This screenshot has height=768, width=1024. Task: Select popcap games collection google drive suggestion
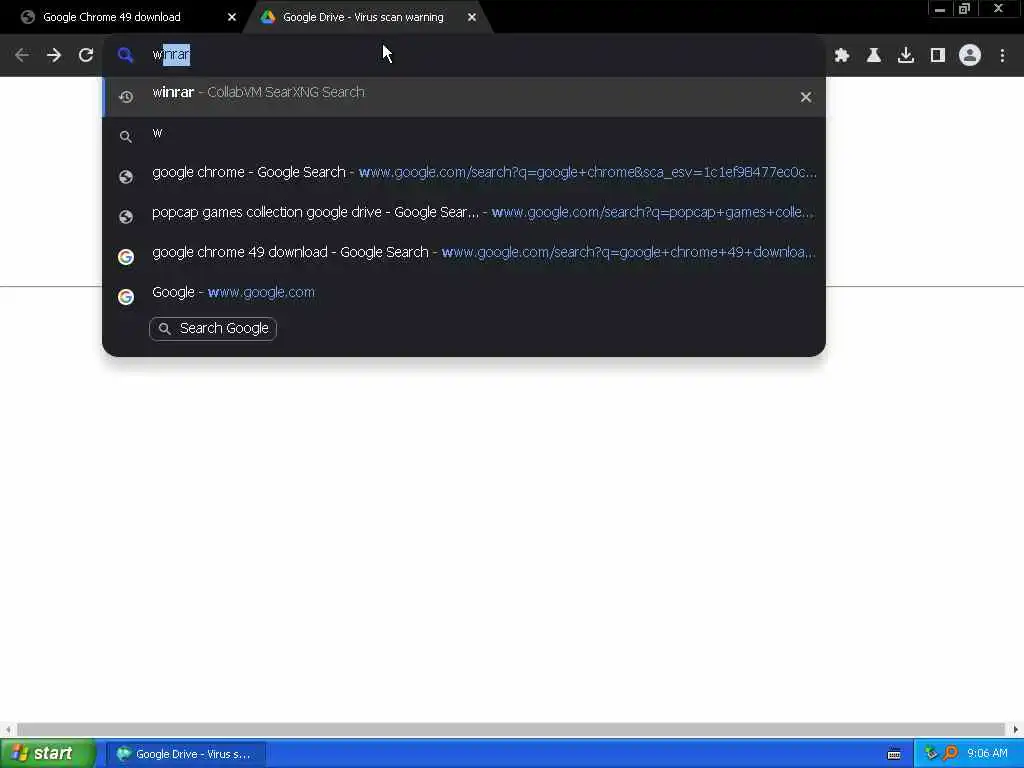pyautogui.click(x=464, y=216)
